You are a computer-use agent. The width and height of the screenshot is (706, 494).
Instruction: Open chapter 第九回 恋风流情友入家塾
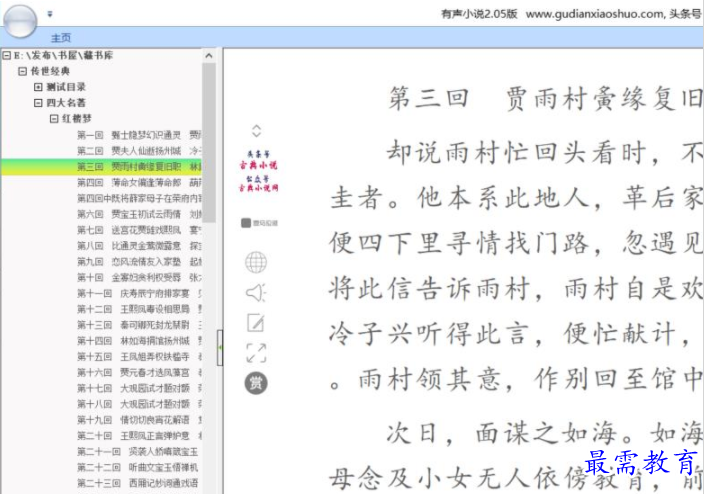(139, 262)
